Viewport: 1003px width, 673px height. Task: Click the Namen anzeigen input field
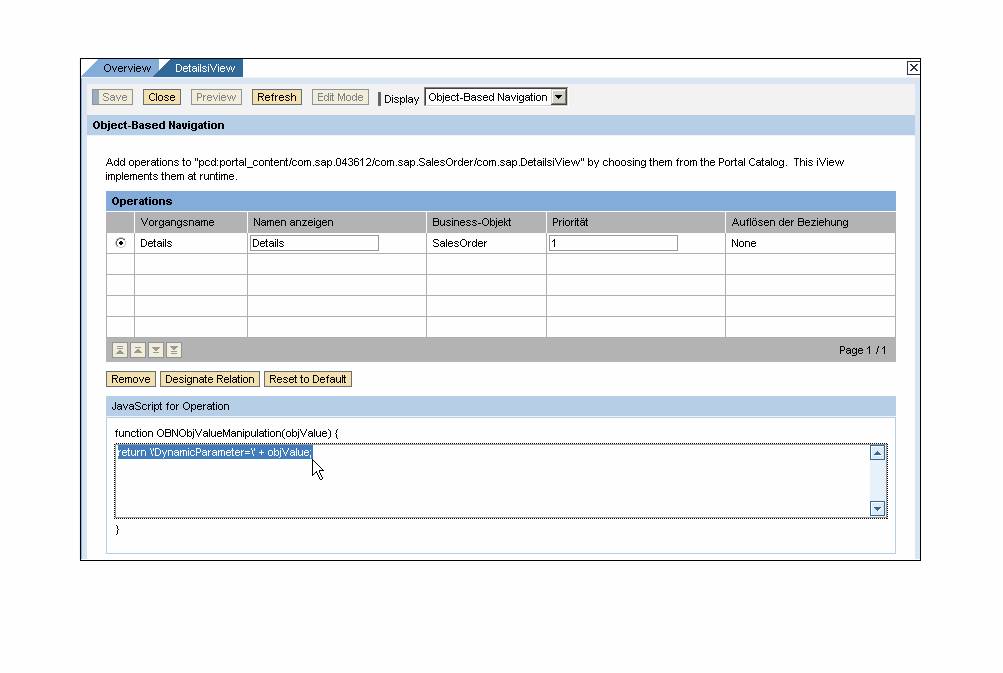point(314,243)
